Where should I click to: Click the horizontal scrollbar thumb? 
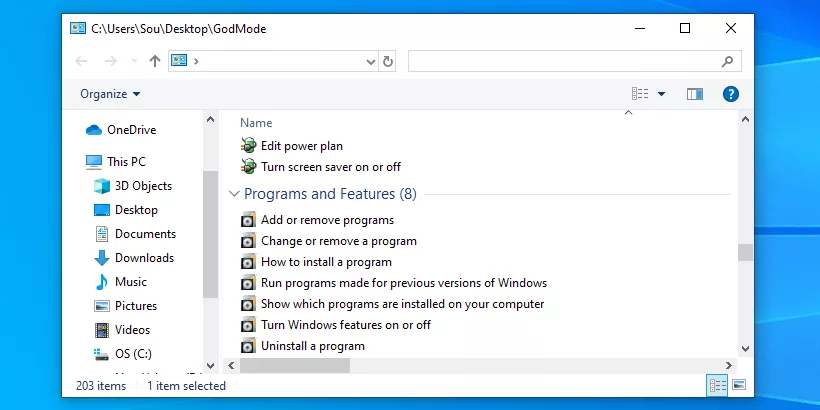pyautogui.click(x=295, y=366)
